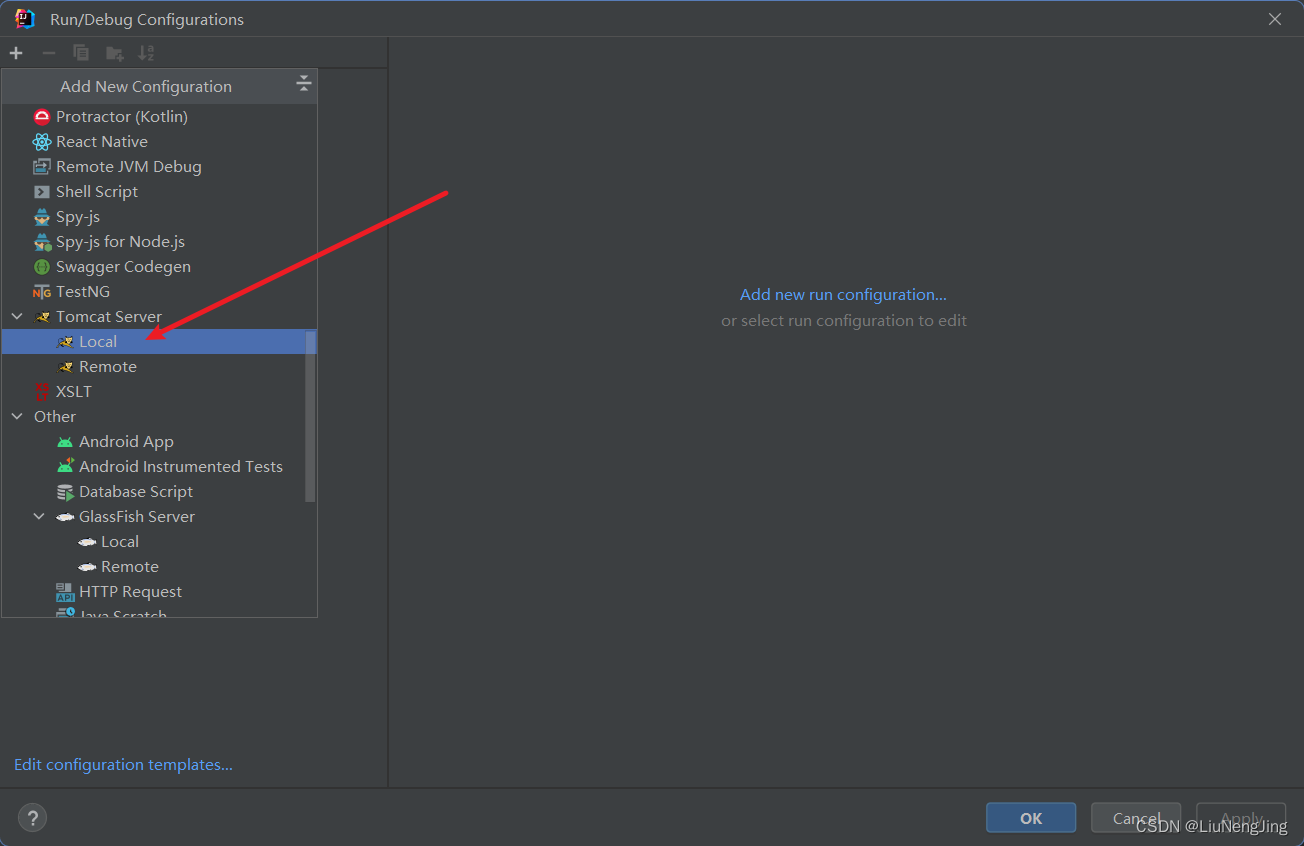1304x846 pixels.
Task: Click the Remote JVM Debug icon
Action: [x=42, y=167]
